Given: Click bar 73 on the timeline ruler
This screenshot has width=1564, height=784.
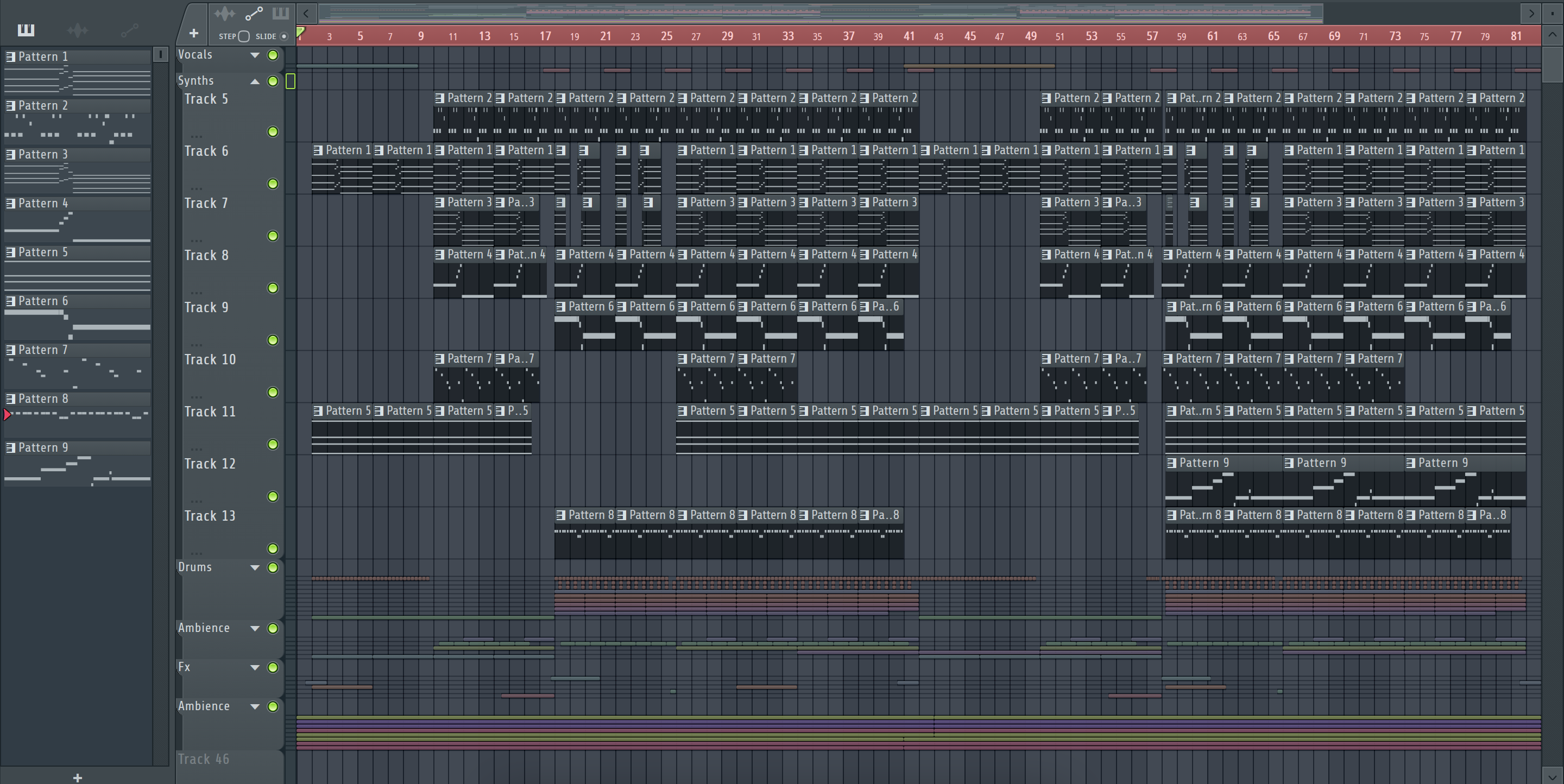Looking at the screenshot, I should coord(1395,36).
